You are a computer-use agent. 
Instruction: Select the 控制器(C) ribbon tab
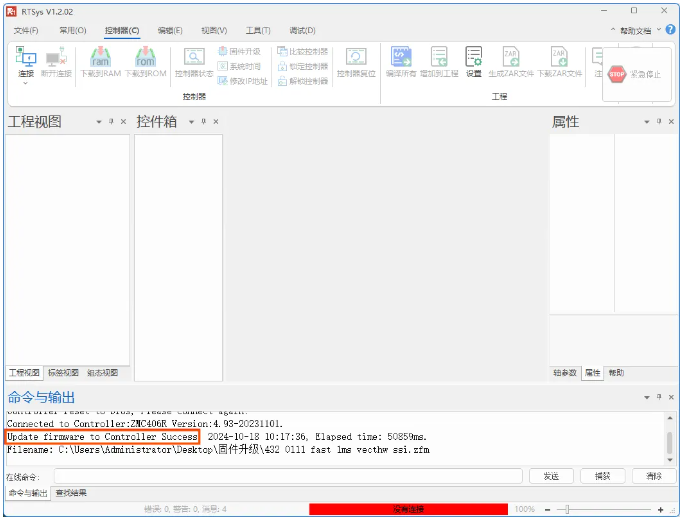tap(122, 30)
